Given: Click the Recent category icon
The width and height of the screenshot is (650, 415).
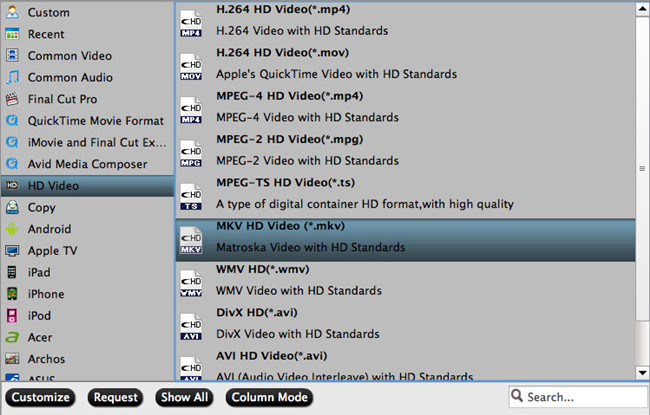Looking at the screenshot, I should (x=12, y=34).
